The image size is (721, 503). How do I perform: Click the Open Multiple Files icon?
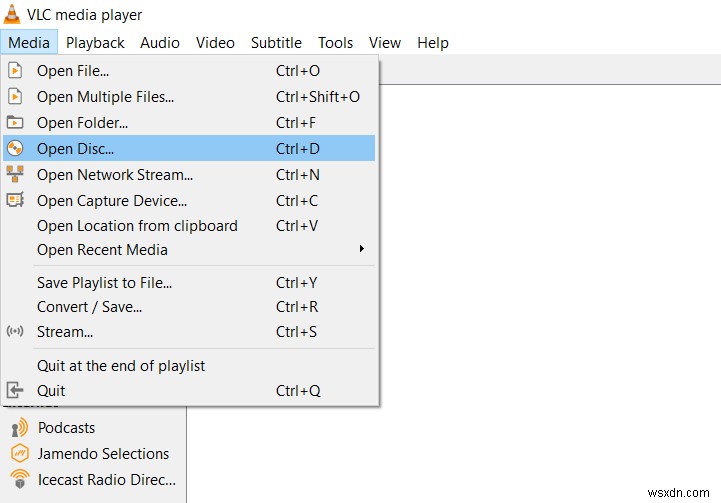pos(15,97)
